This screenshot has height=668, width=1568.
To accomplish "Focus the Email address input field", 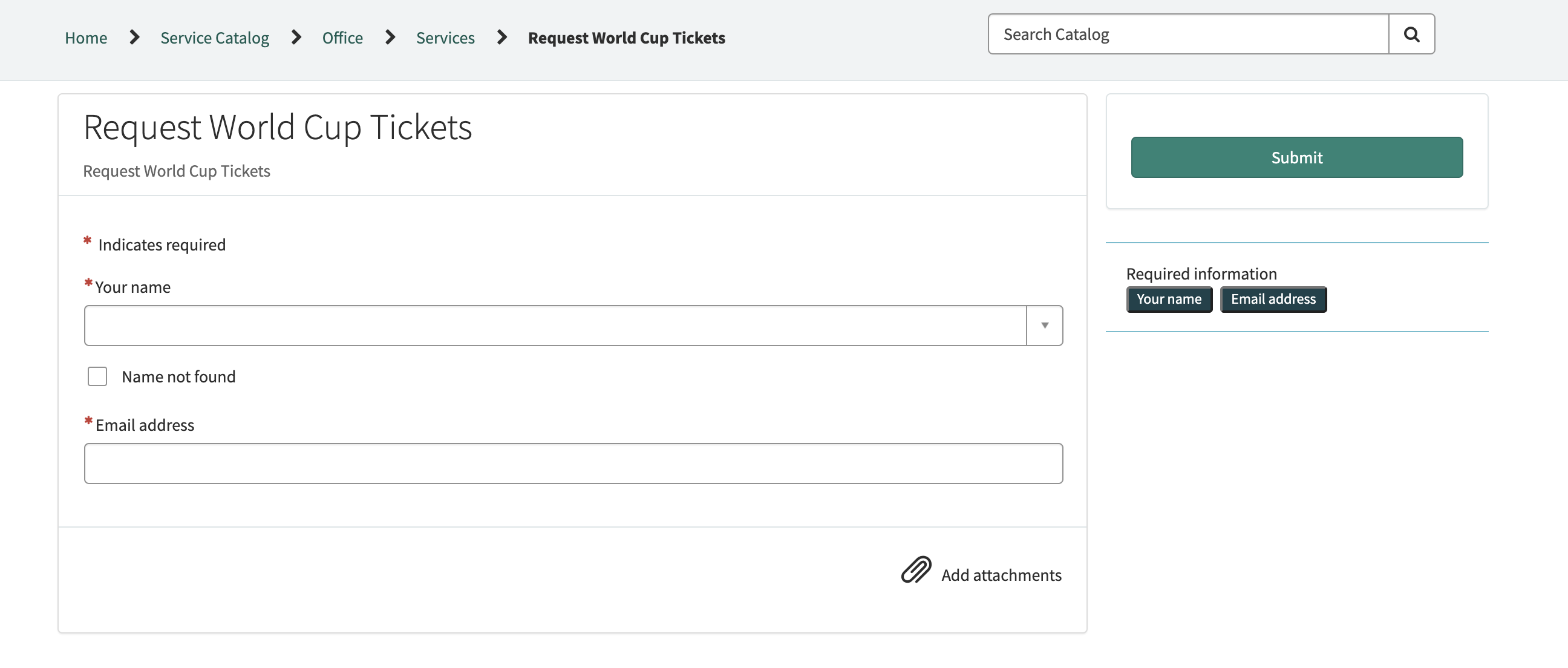I will [573, 463].
